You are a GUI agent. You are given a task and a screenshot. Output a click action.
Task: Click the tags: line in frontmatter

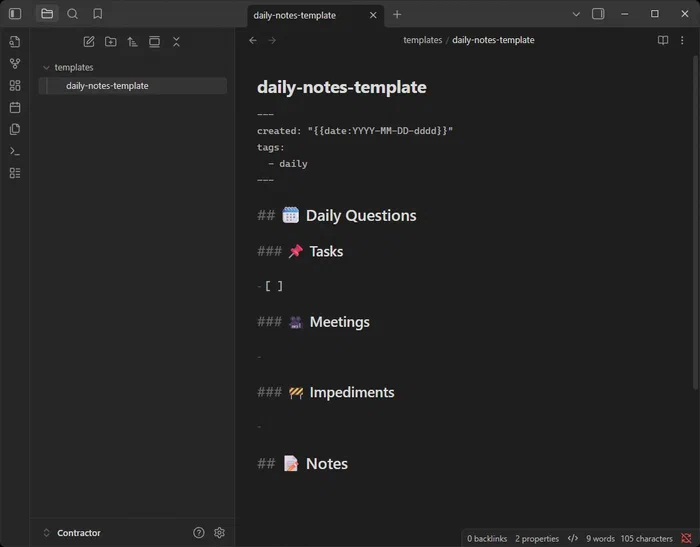tap(271, 147)
